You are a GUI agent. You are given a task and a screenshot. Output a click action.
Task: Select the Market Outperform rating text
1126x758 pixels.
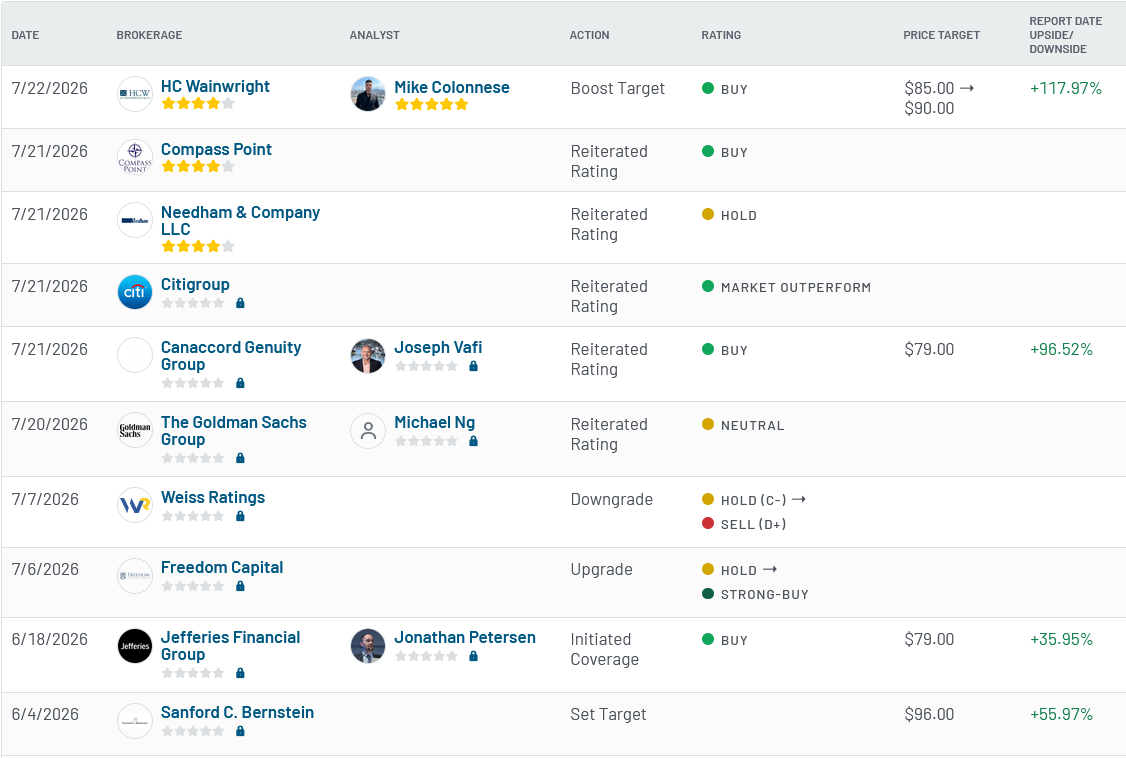(796, 287)
